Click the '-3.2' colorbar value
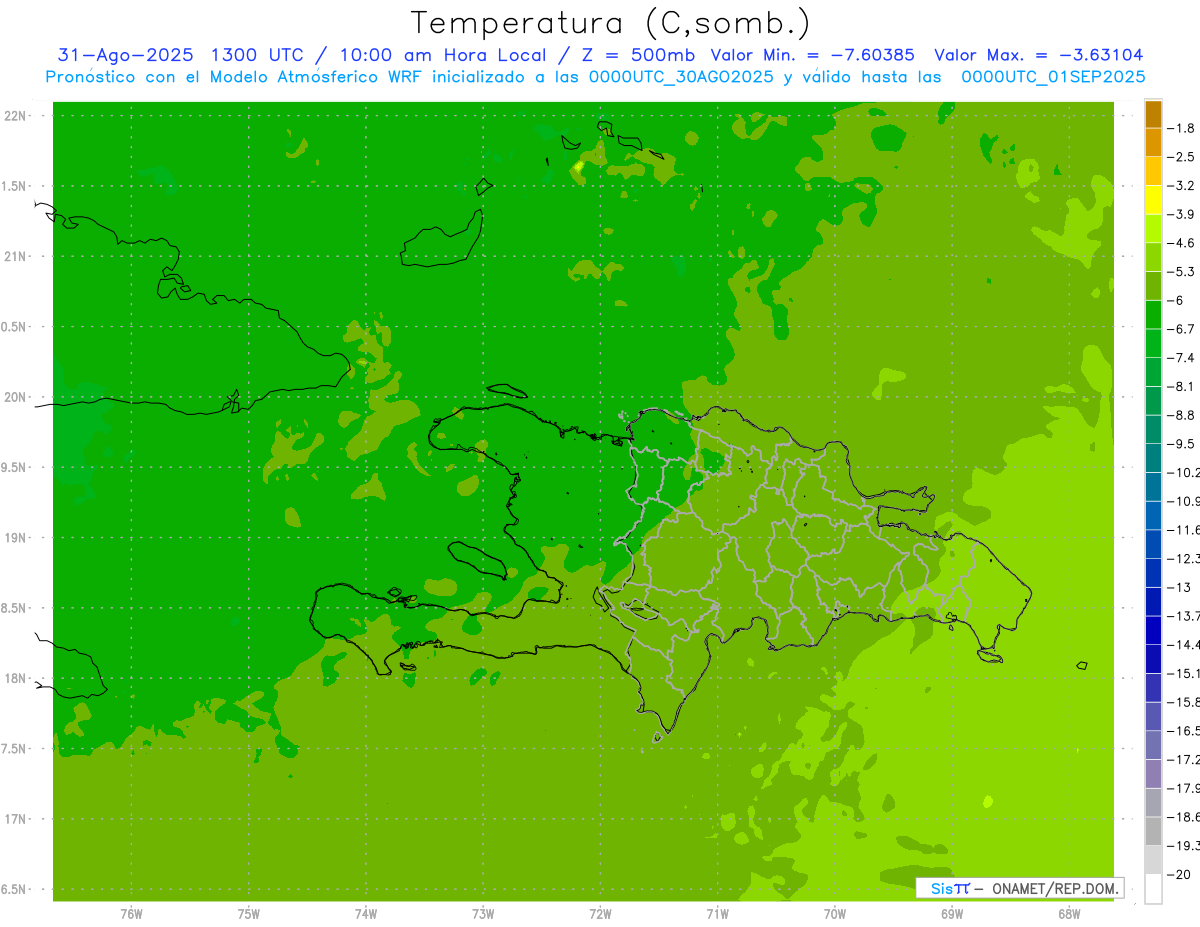Image resolution: width=1200 pixels, height=927 pixels. [x=1182, y=186]
